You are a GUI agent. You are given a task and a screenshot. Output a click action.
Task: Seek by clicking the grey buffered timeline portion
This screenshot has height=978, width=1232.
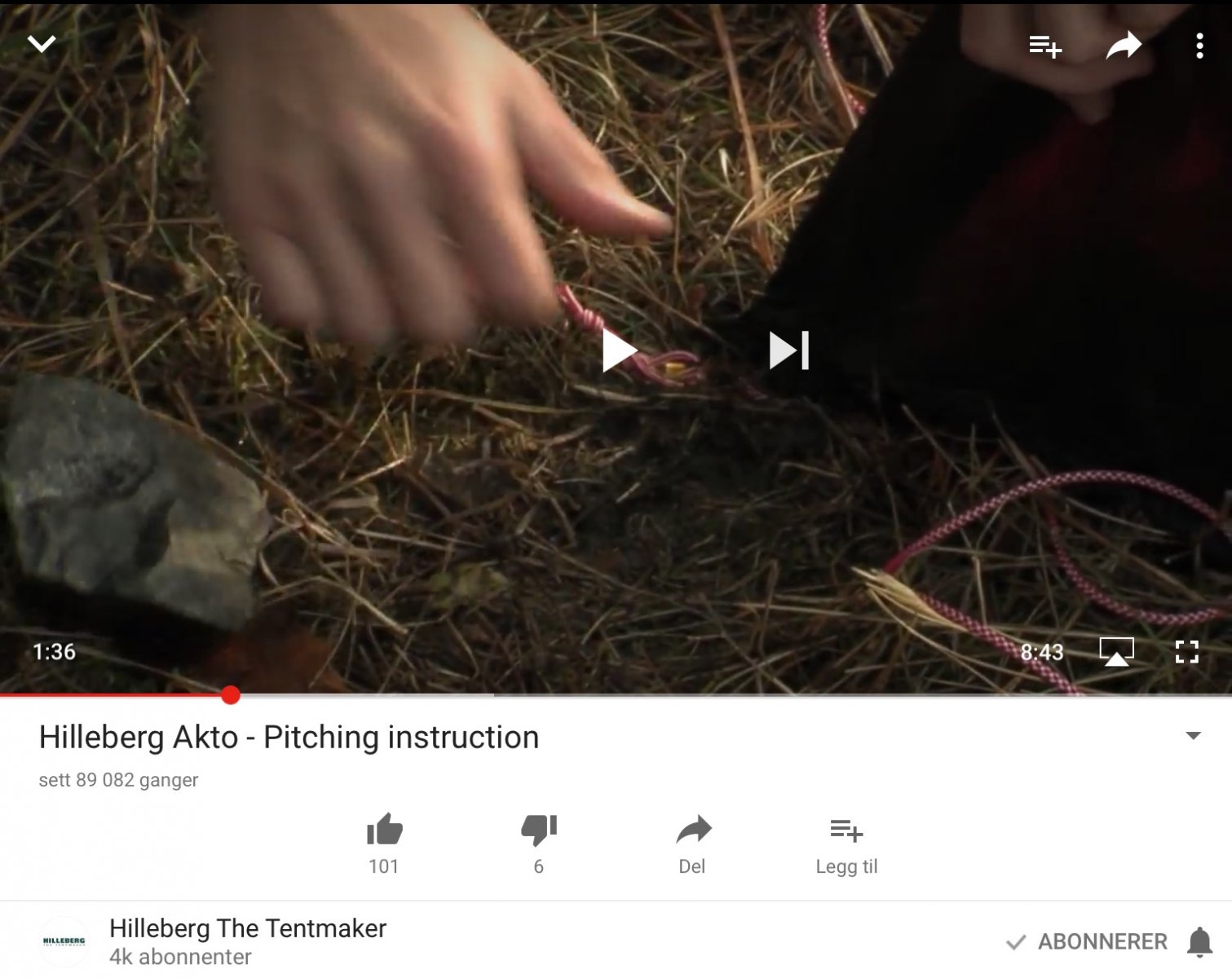tap(363, 695)
